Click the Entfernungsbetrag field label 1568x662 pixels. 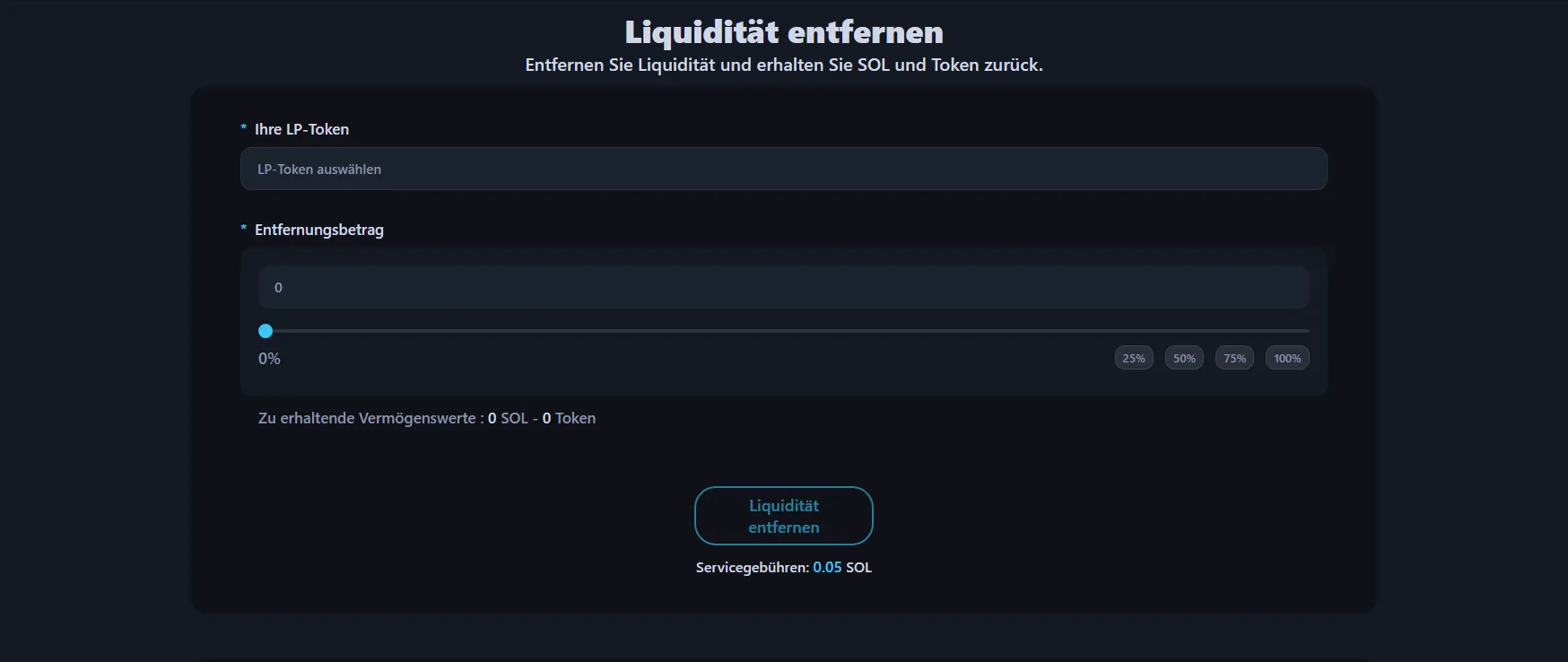coord(318,230)
